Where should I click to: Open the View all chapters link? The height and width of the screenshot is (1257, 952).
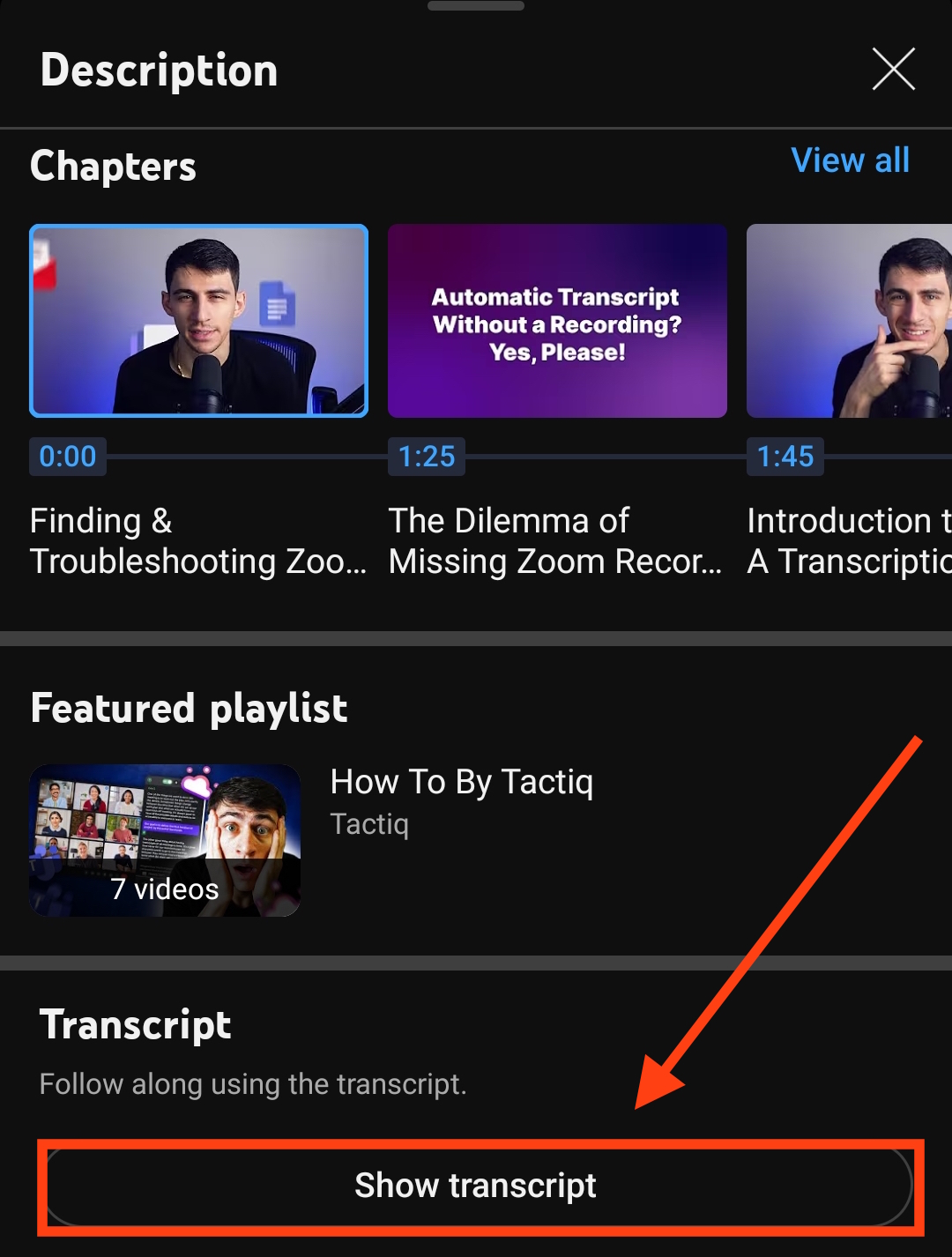850,160
